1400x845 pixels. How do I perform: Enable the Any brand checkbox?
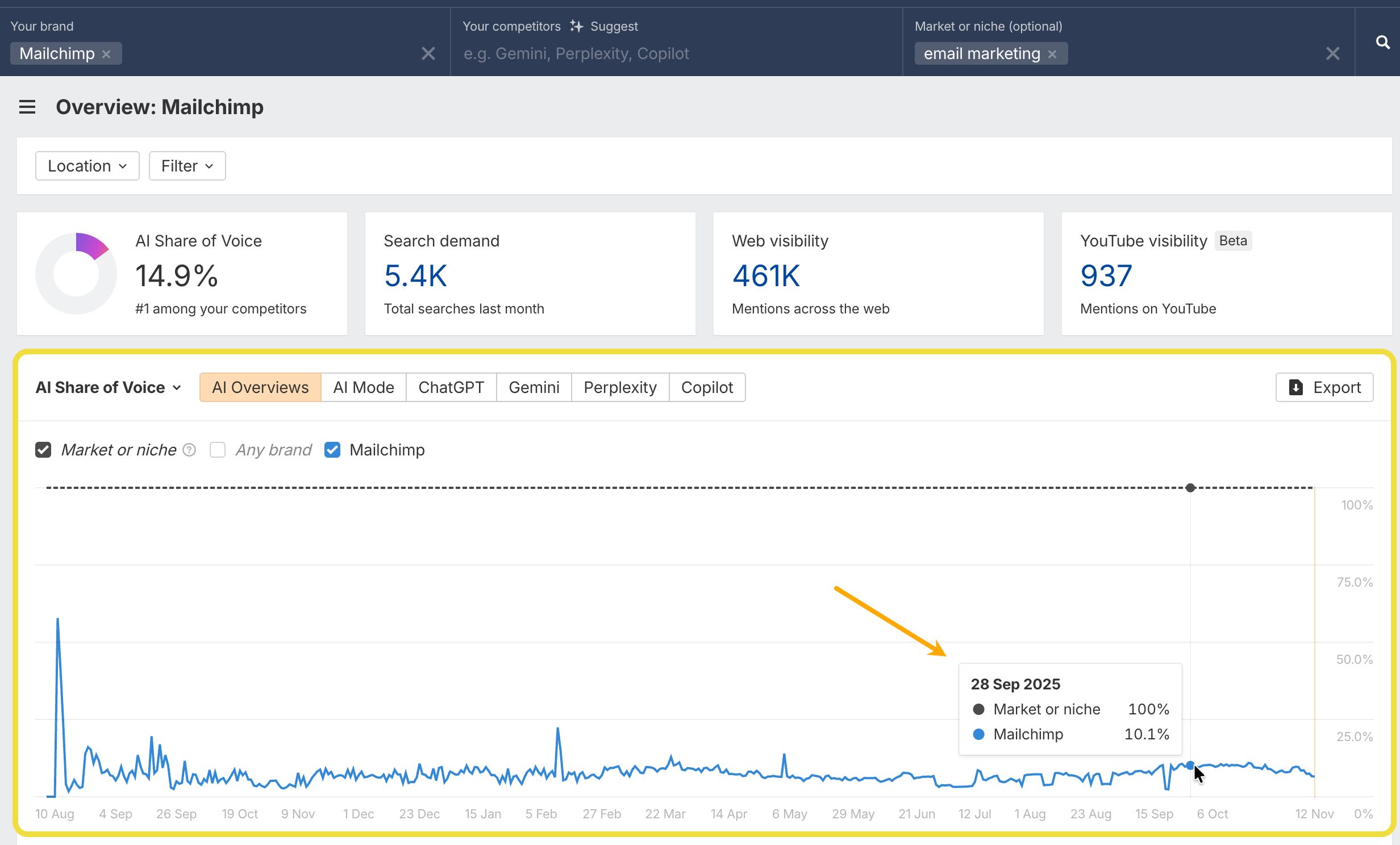click(218, 450)
